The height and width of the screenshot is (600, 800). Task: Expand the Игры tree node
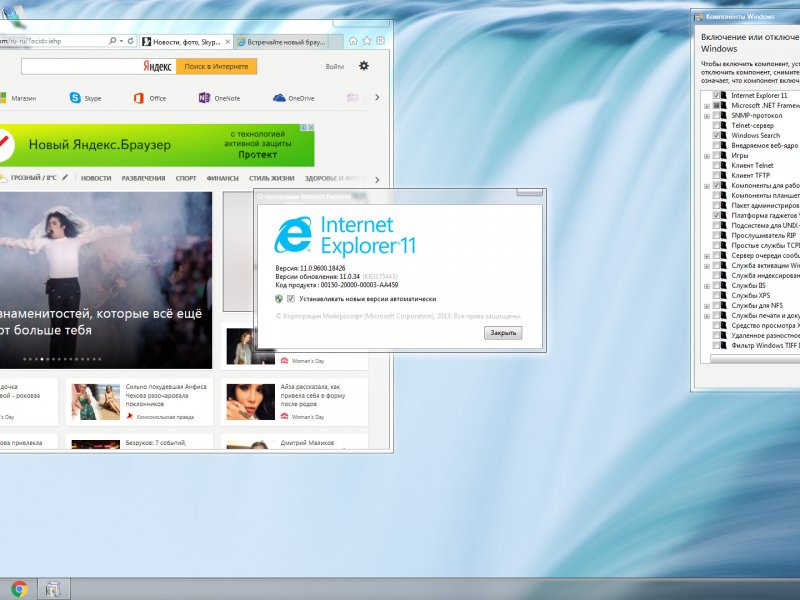(707, 156)
